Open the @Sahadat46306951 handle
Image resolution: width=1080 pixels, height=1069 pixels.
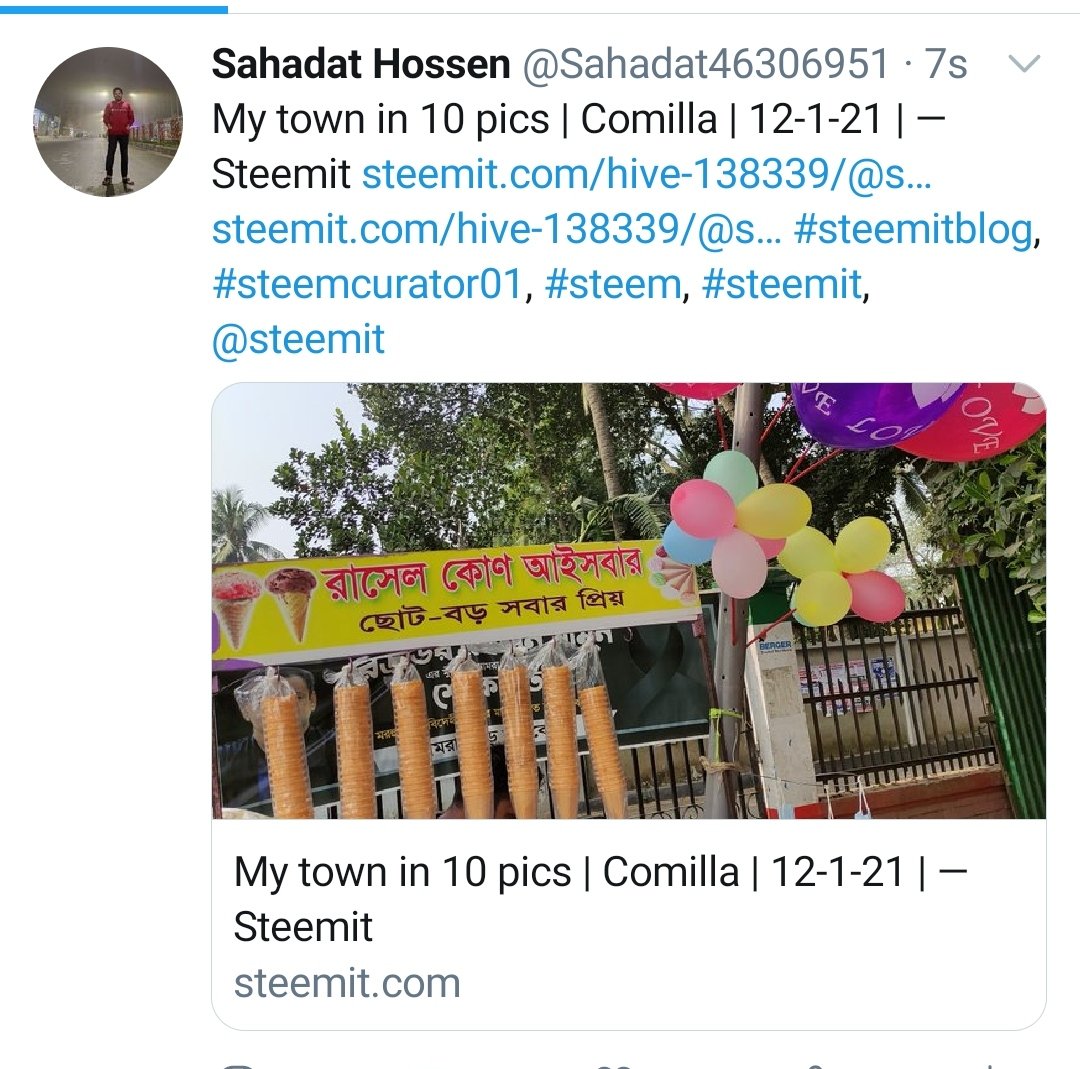(x=706, y=64)
